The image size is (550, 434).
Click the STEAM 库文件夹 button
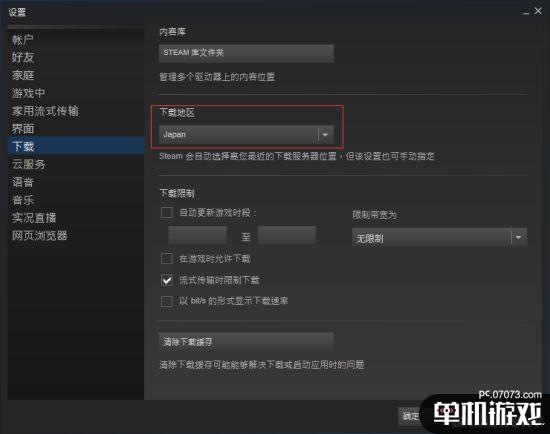246,53
